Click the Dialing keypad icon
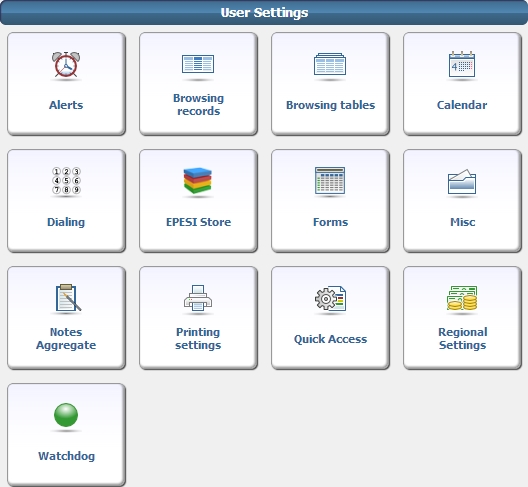Image resolution: width=528 pixels, height=487 pixels. [x=66, y=181]
